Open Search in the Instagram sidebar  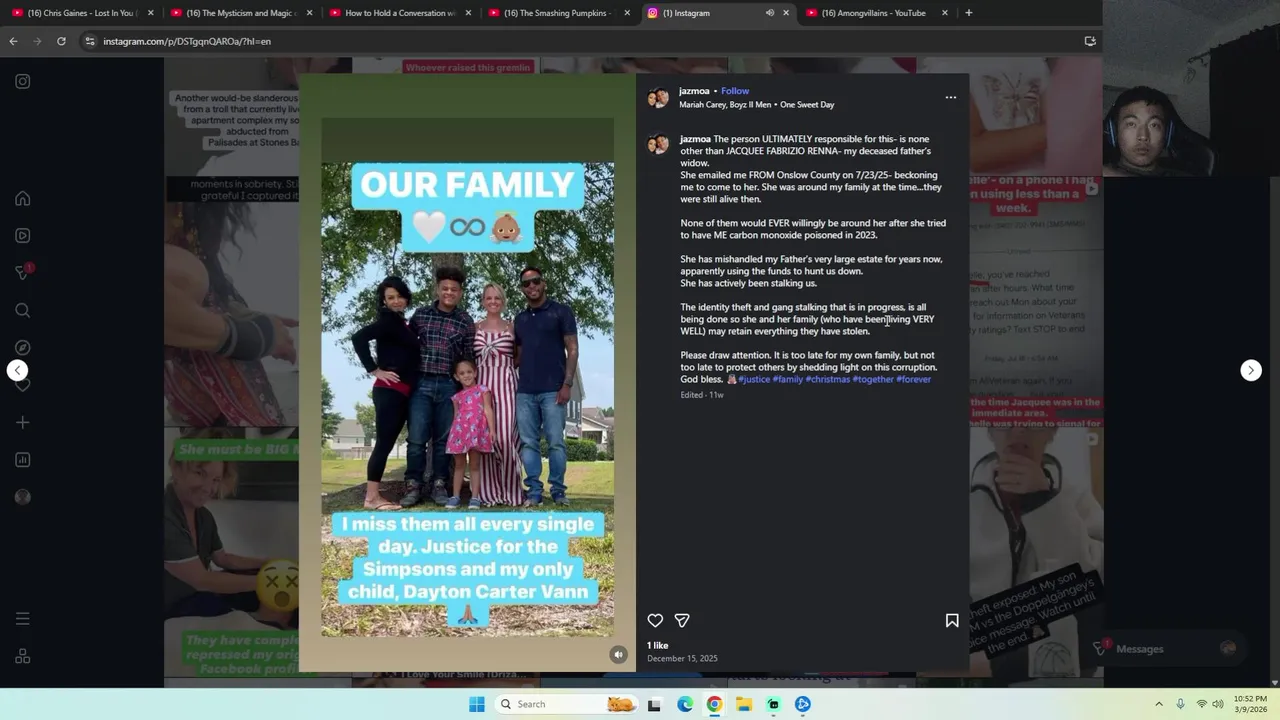22,310
